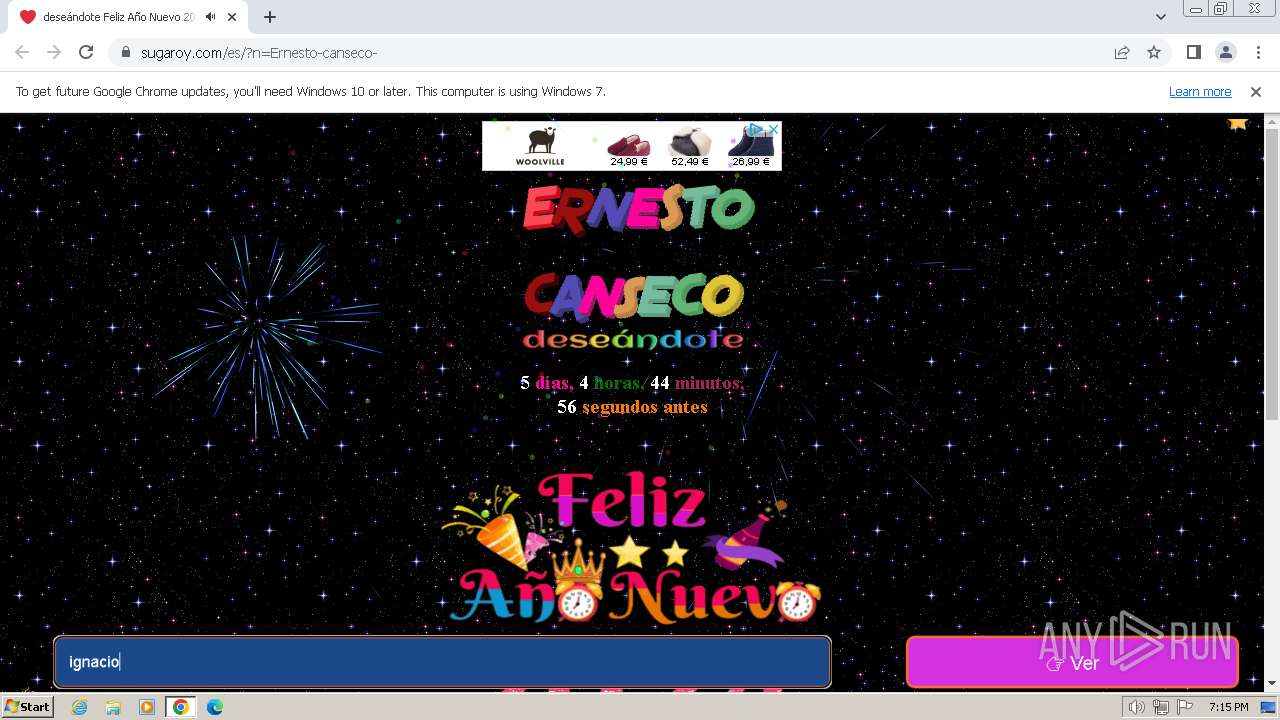
Task: Click the site lock icon in address bar
Action: pyautogui.click(x=126, y=52)
